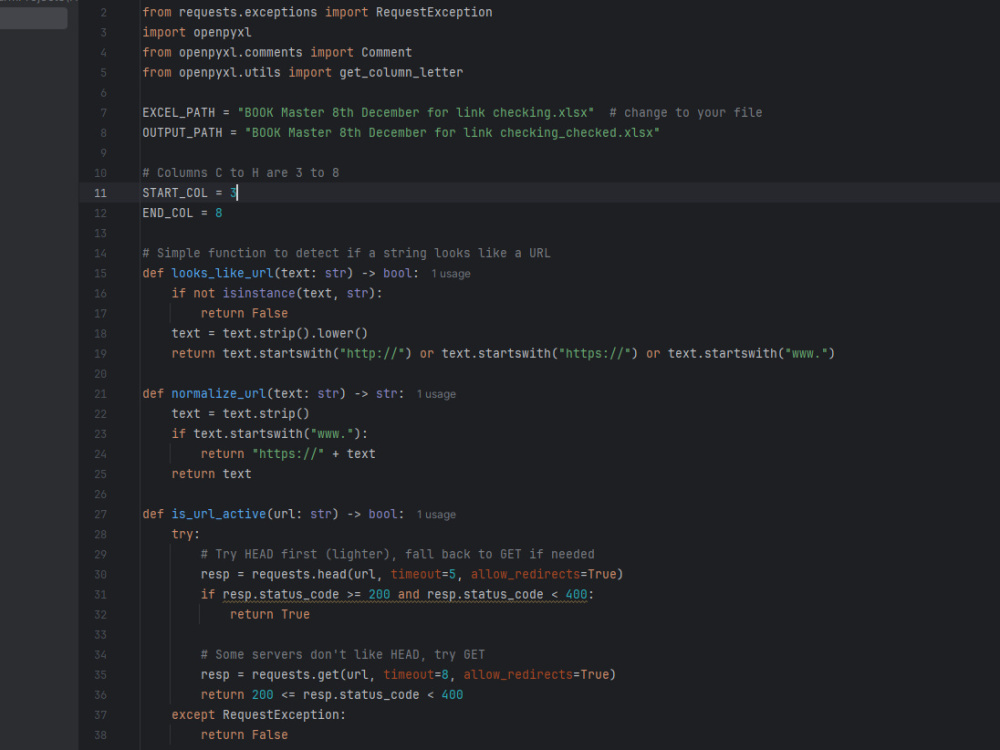Open the '1 usage' hint beside is_url_active
The image size is (1000, 750).
pos(436,515)
